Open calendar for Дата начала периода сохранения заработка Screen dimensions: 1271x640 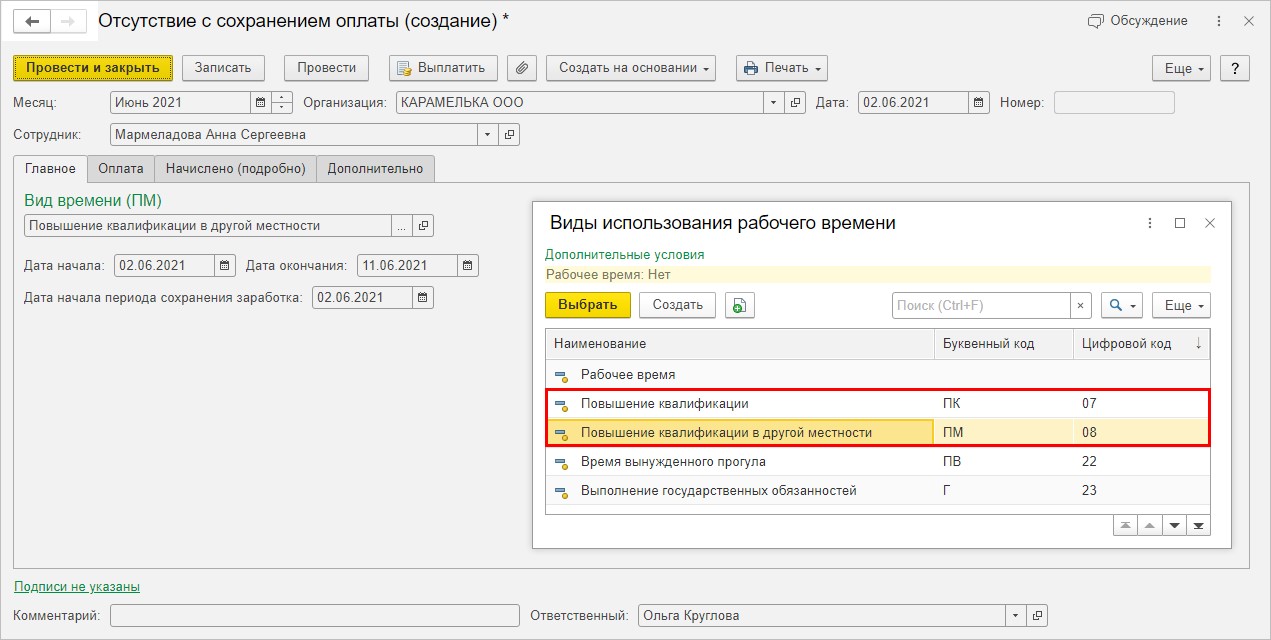coord(423,298)
